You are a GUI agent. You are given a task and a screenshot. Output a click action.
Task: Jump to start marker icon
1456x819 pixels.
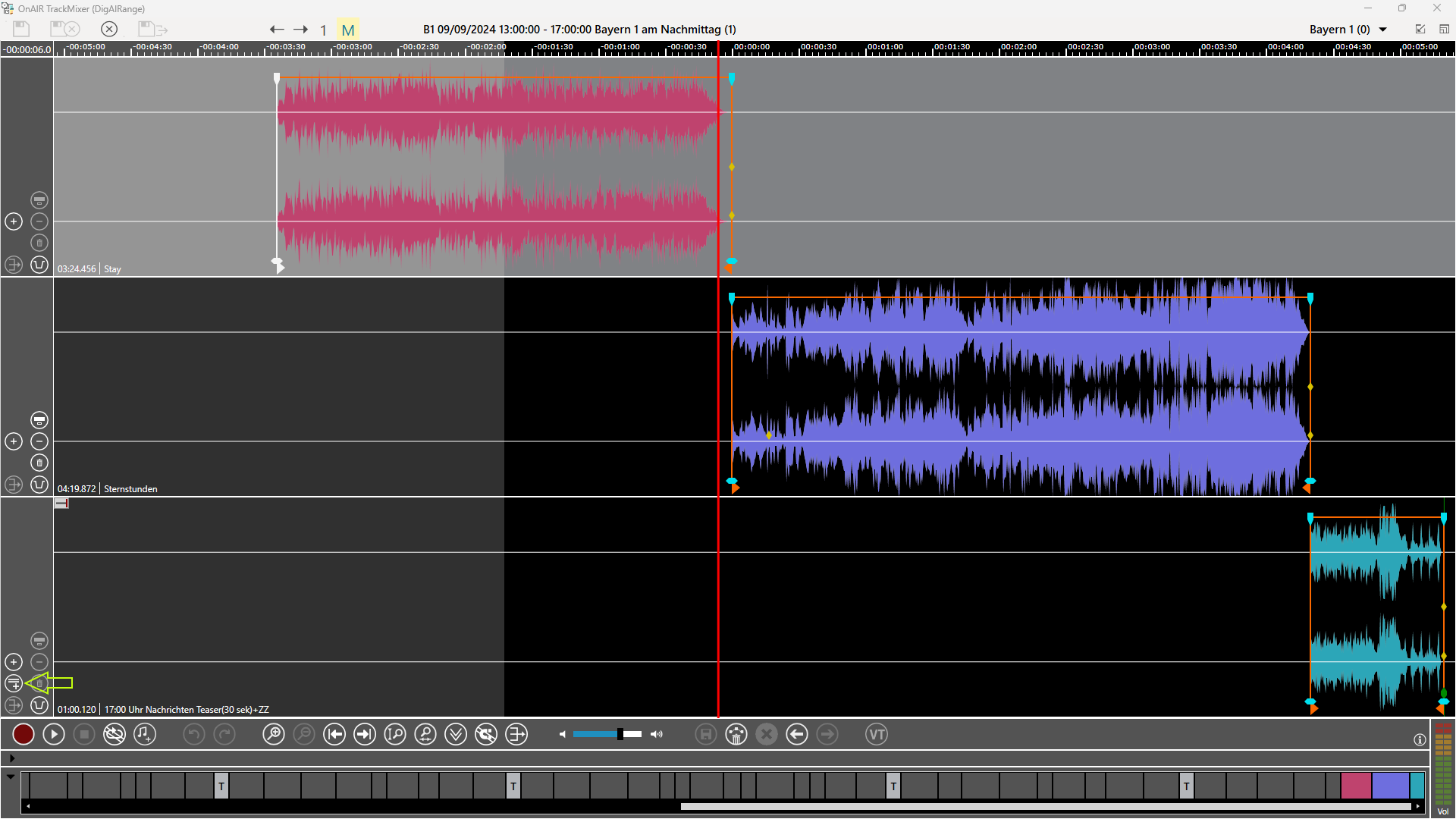click(334, 734)
